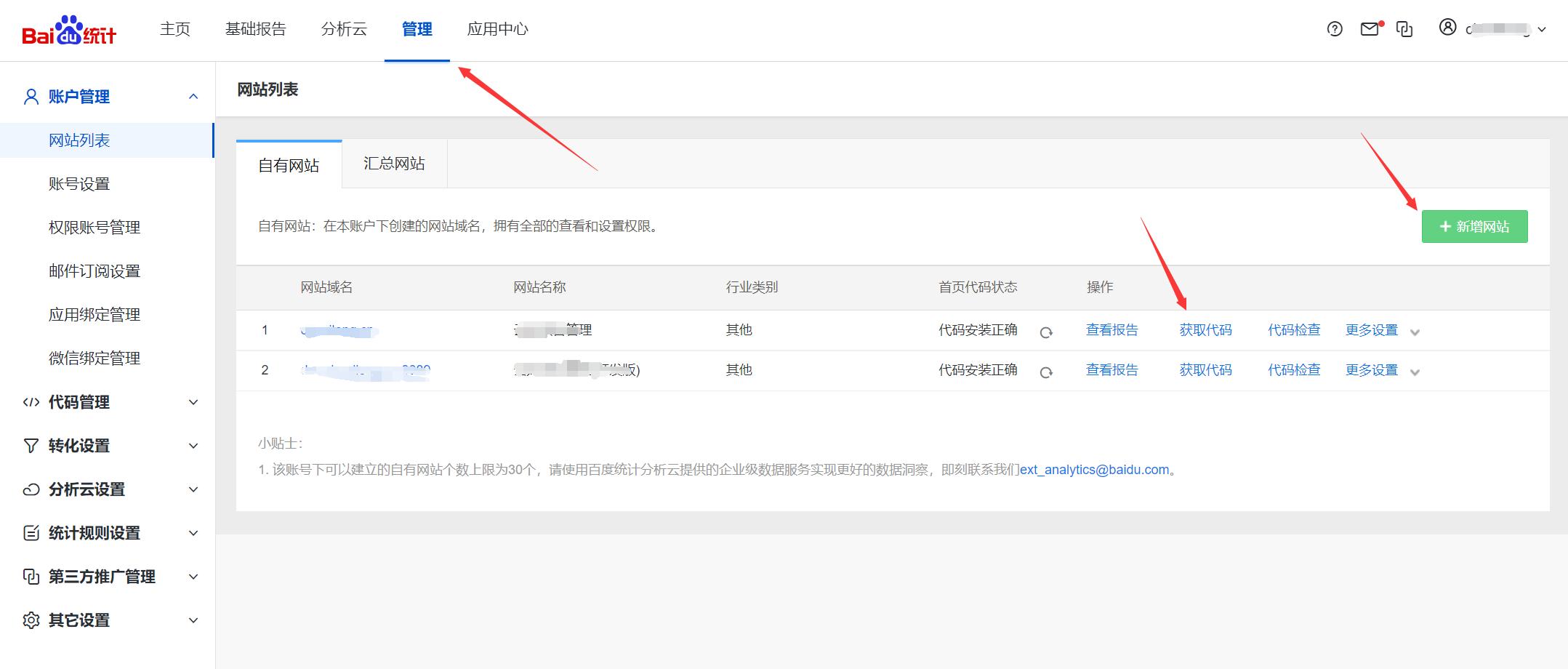Click the 代码管理 code icon
Screen dimensions: 1568x669
pos(31,402)
